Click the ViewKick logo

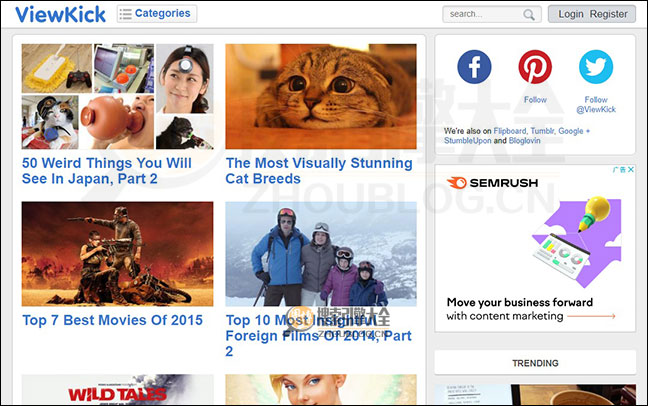coord(60,14)
